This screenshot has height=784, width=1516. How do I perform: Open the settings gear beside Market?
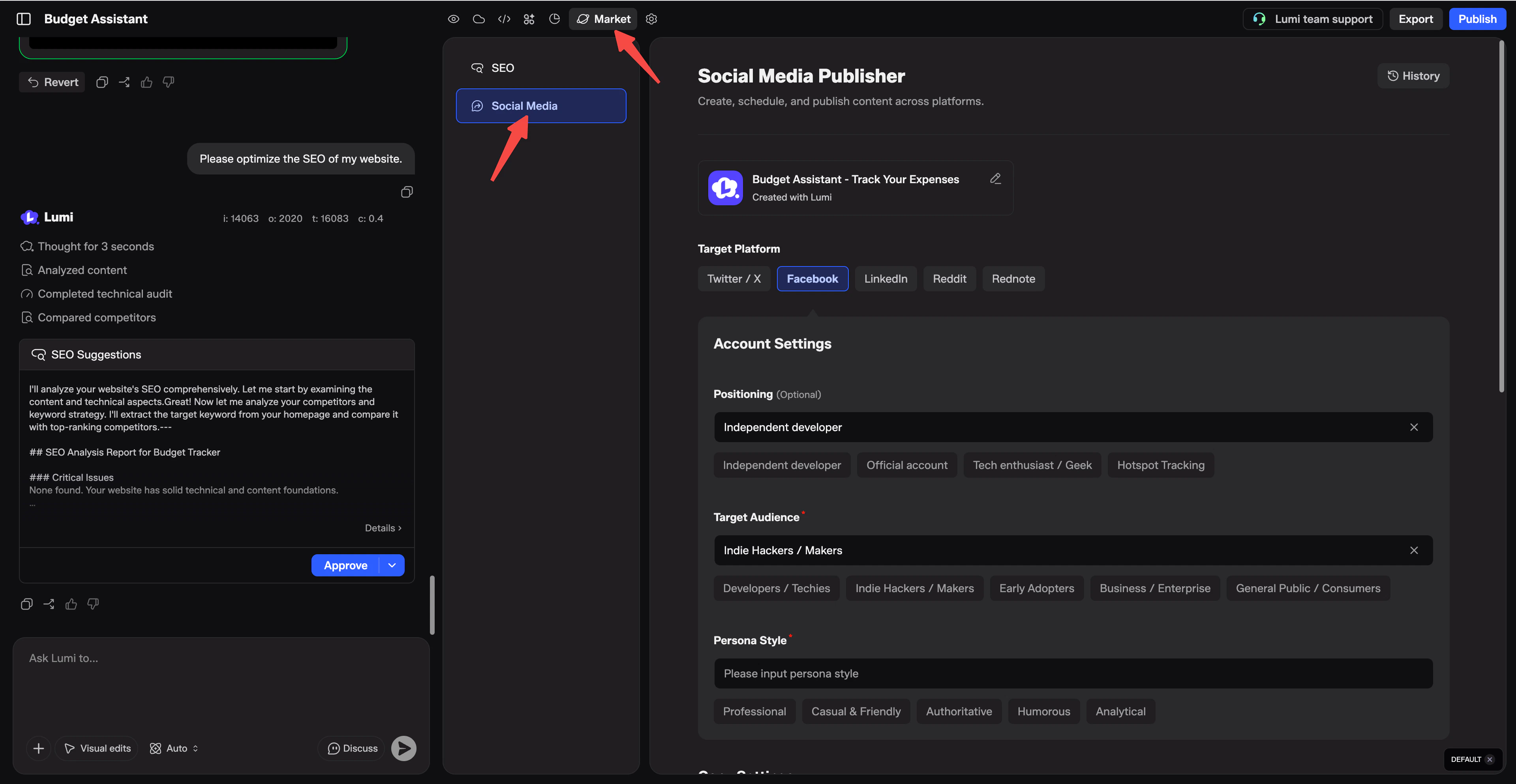[651, 19]
